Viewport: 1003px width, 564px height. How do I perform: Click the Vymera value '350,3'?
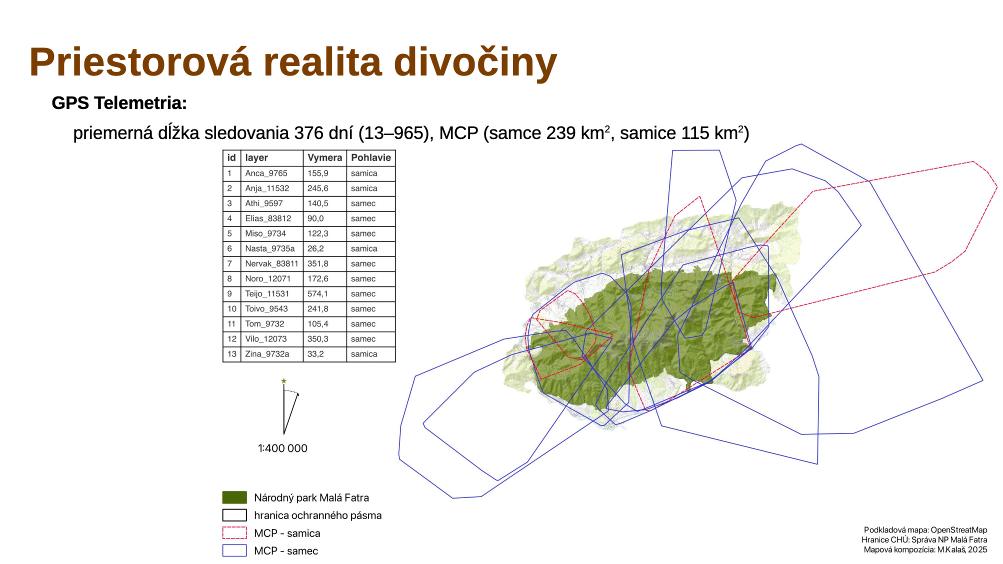point(318,339)
